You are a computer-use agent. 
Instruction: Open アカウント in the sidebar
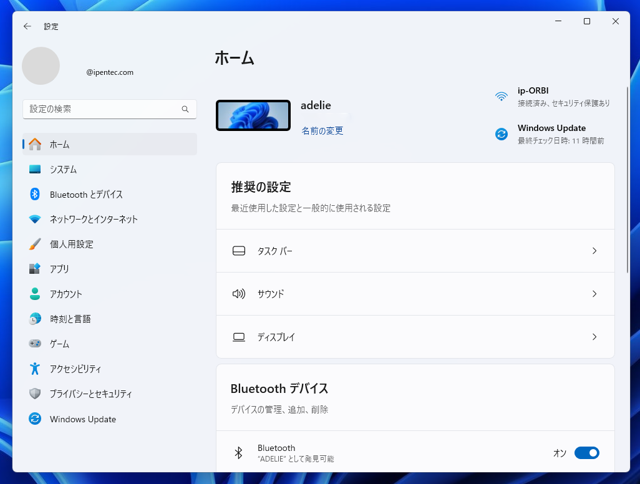(110, 294)
